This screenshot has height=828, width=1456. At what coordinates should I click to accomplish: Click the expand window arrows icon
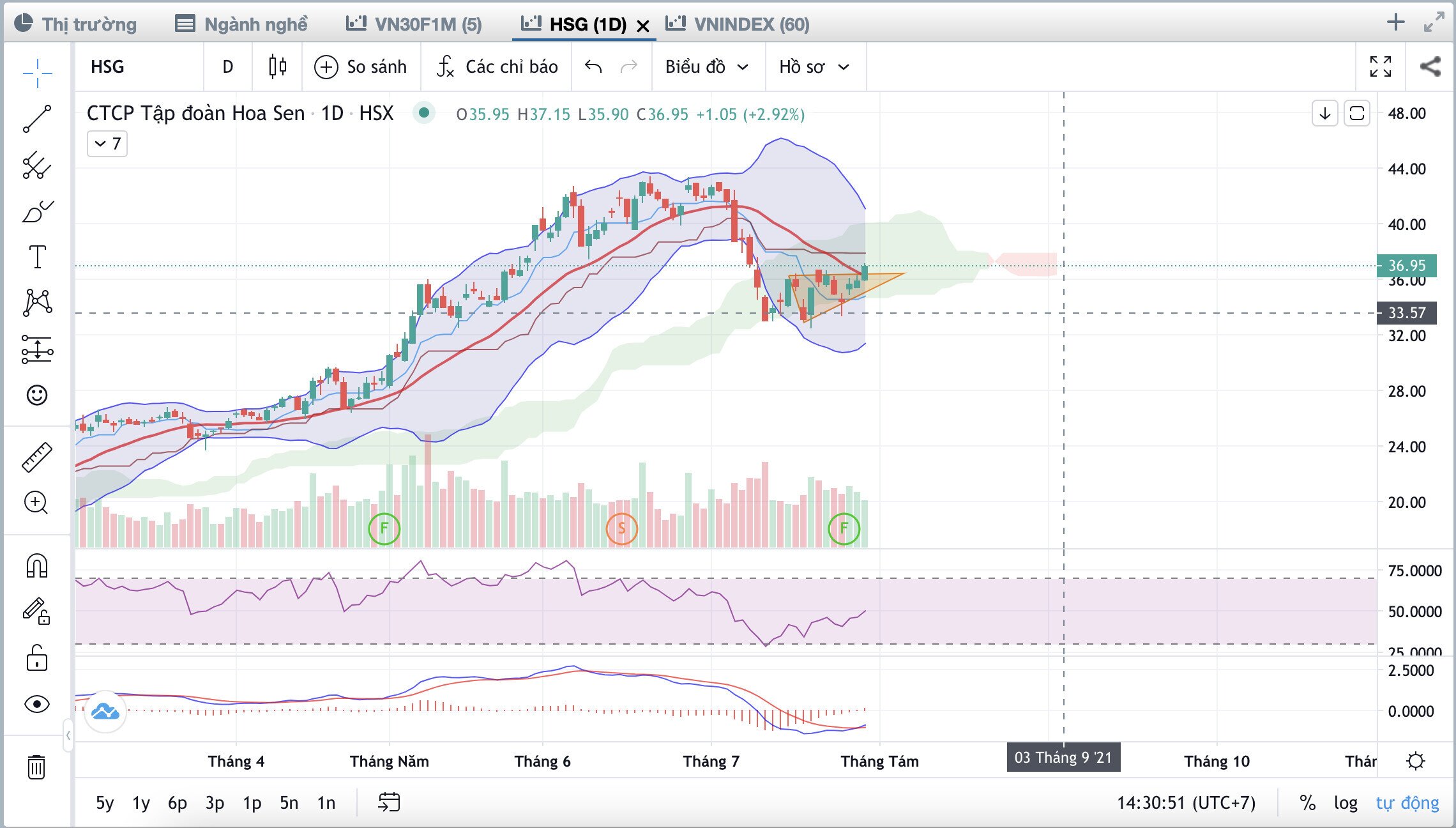click(1434, 22)
